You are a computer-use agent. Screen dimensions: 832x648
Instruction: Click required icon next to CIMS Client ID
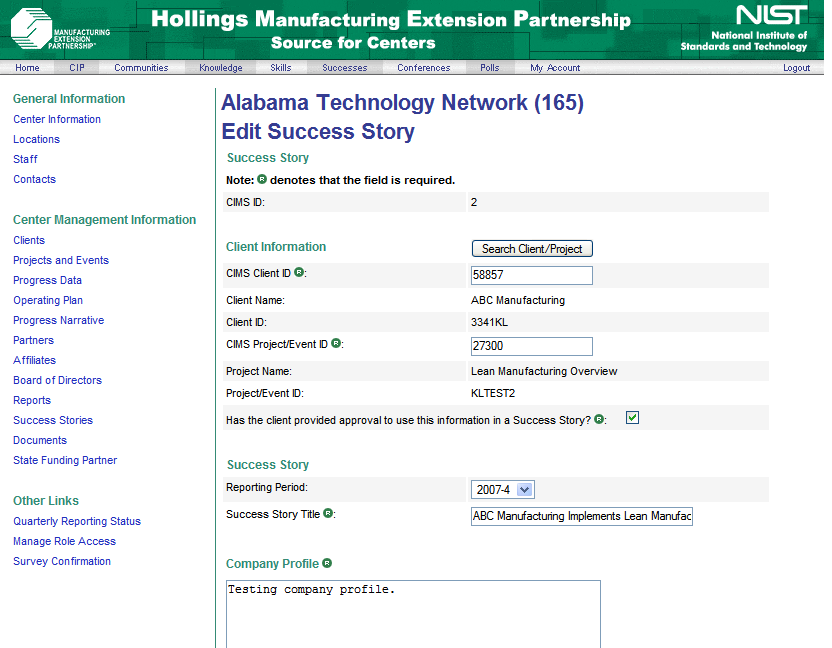tap(299, 272)
